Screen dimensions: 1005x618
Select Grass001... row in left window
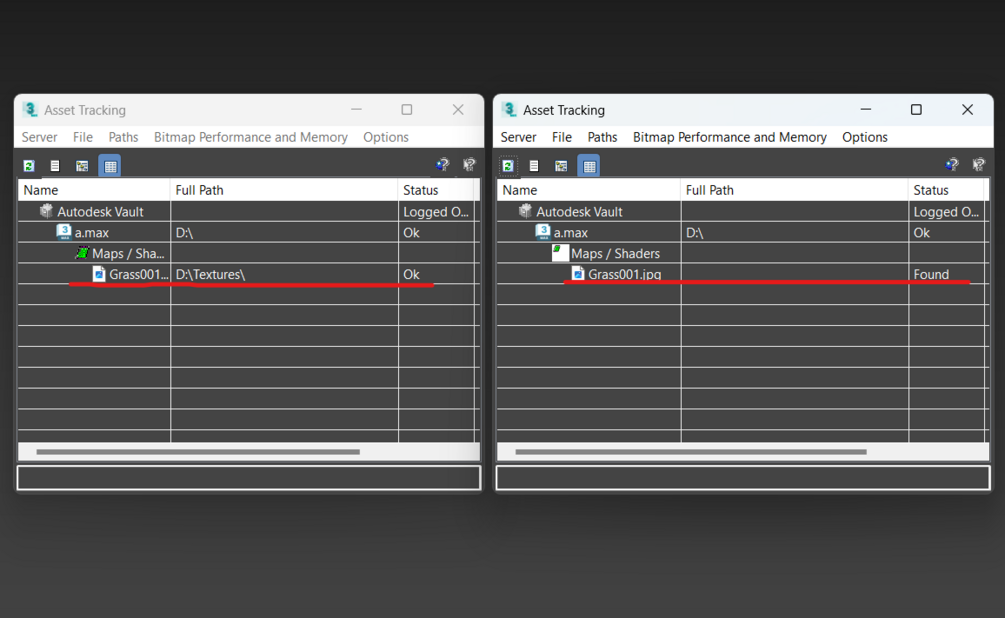point(249,274)
